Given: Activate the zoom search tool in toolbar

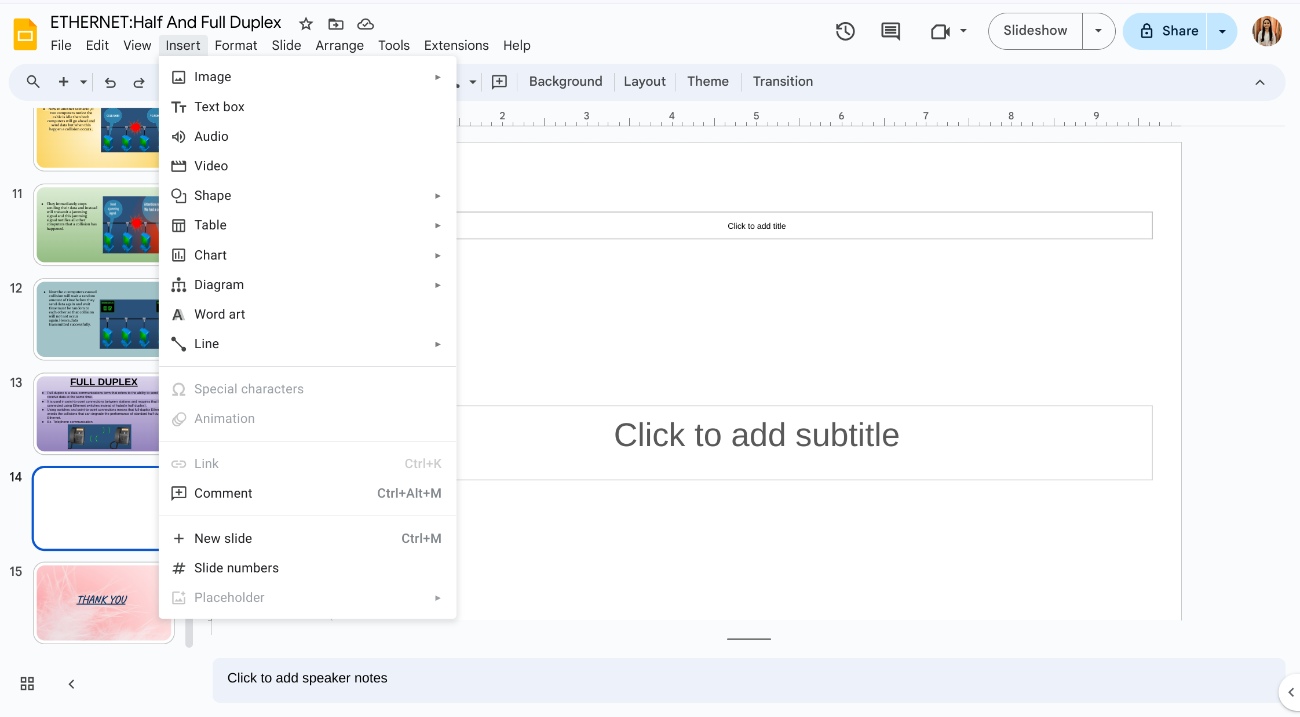Looking at the screenshot, I should tap(33, 83).
